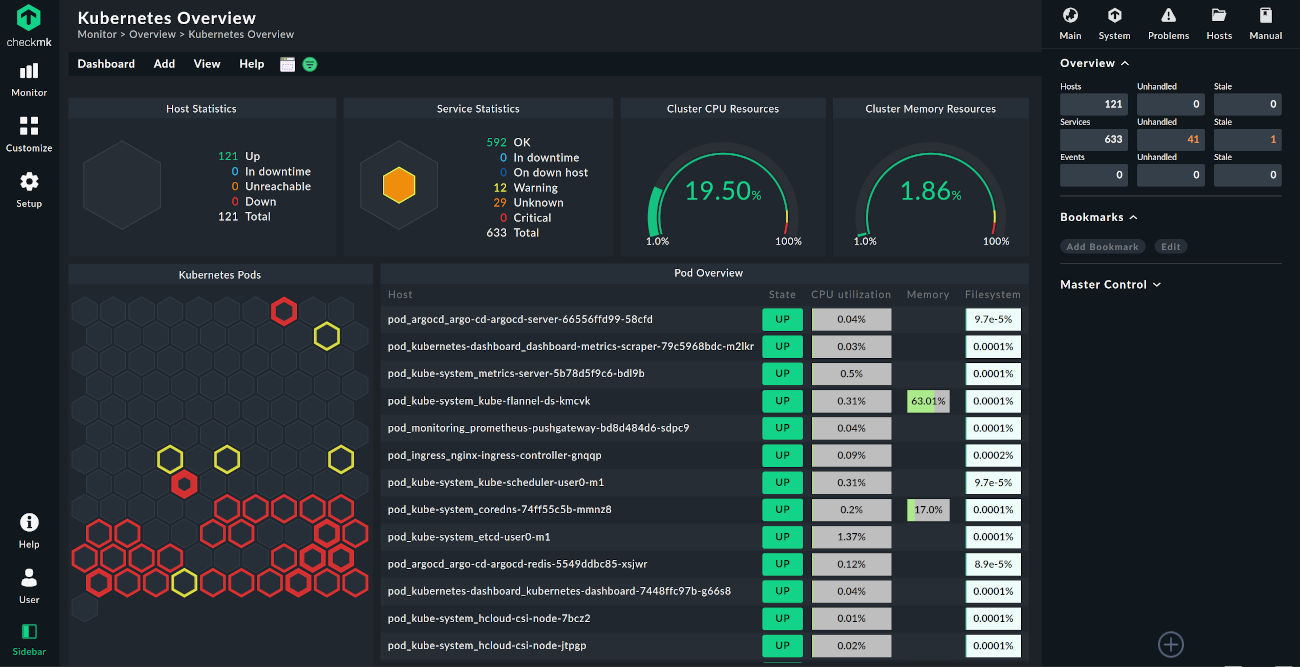
Task: Click 0 Critical in Service Statistics
Action: point(525,217)
